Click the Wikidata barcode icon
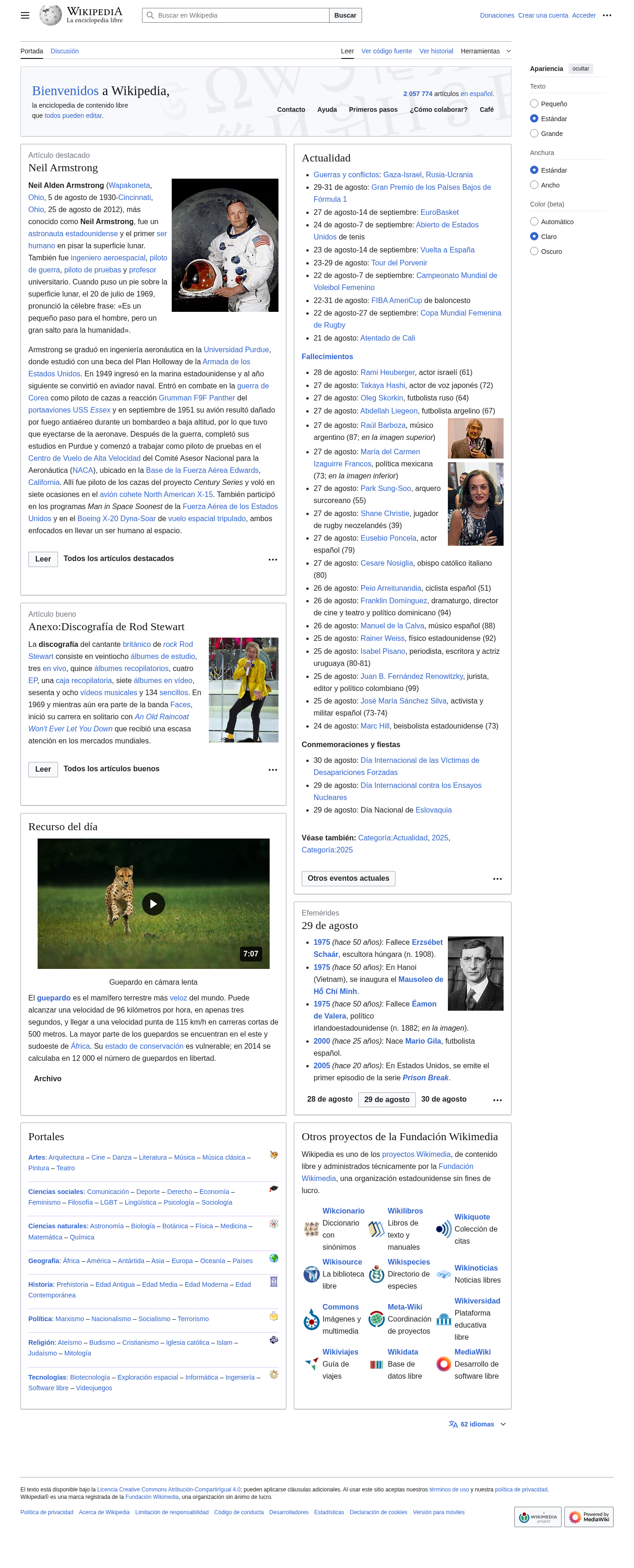 pyautogui.click(x=376, y=1364)
